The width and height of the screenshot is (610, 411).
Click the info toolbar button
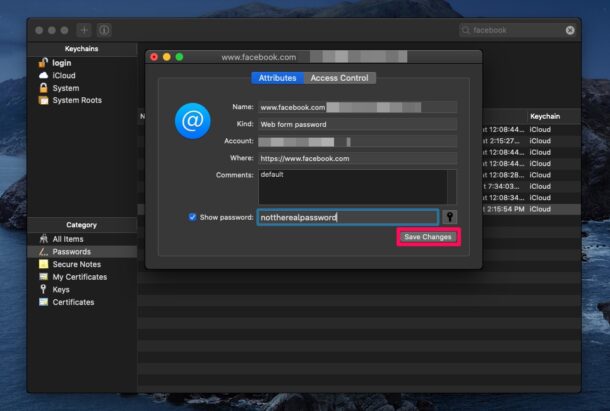tap(104, 30)
